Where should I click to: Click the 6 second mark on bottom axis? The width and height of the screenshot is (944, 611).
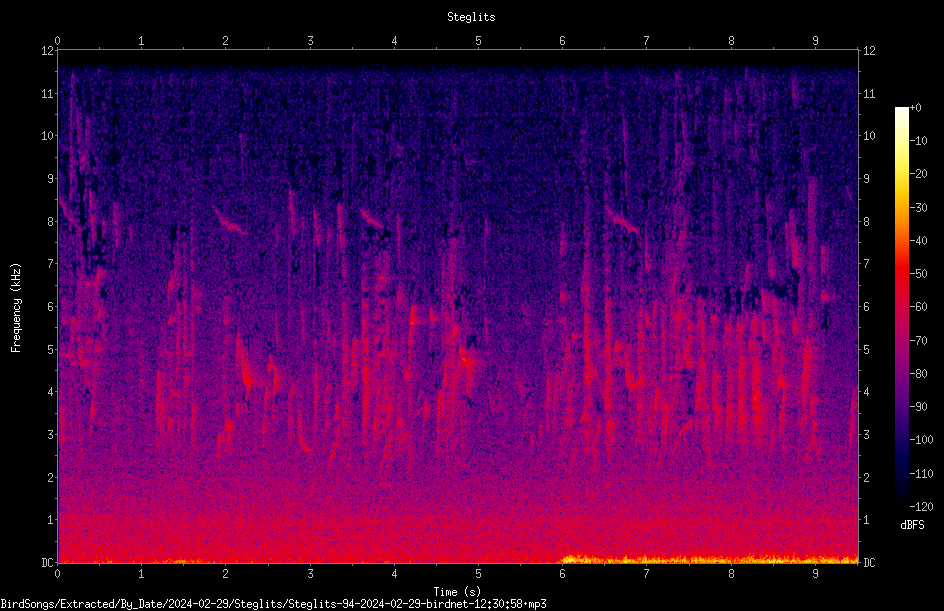coord(562,574)
